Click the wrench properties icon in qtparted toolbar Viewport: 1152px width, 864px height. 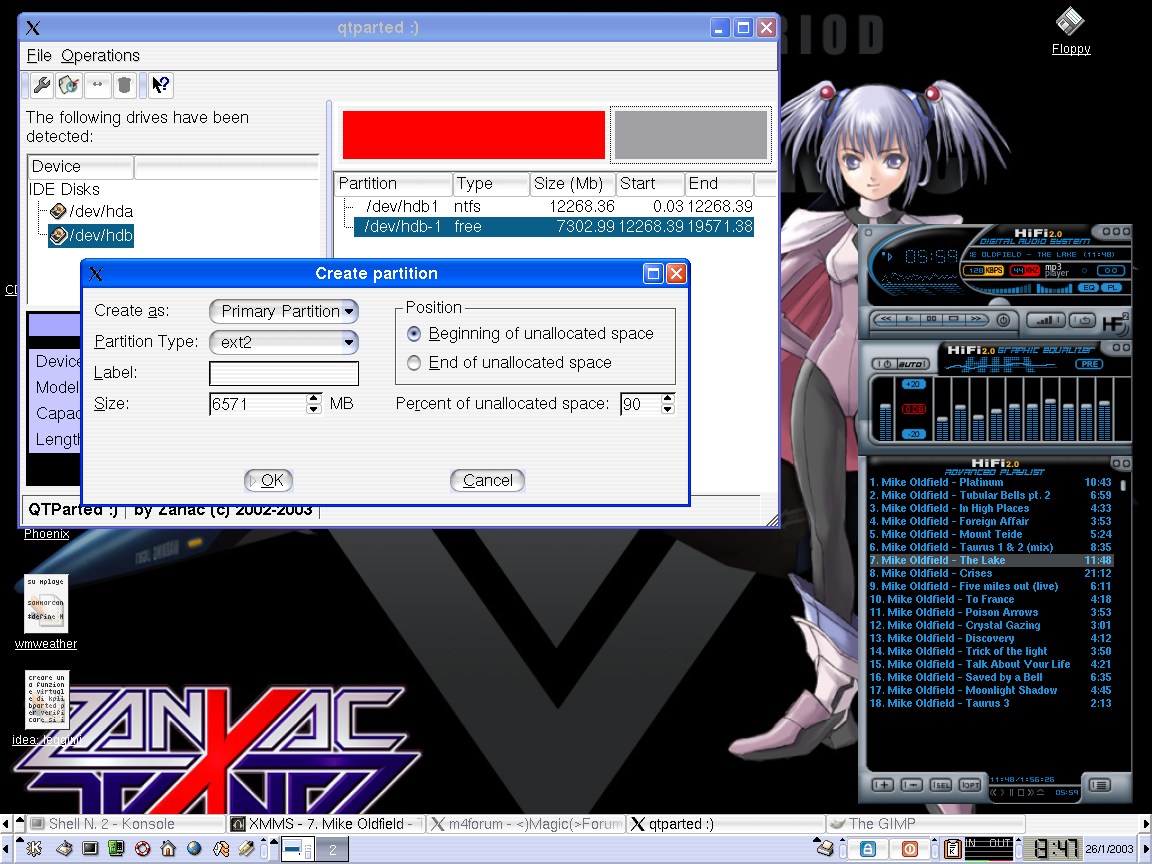pos(42,86)
